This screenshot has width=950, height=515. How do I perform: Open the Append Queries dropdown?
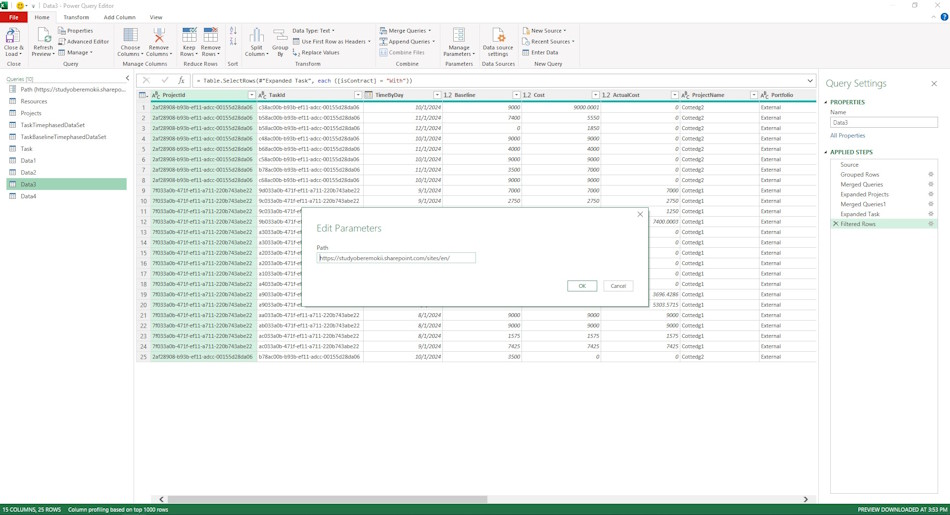[407, 42]
